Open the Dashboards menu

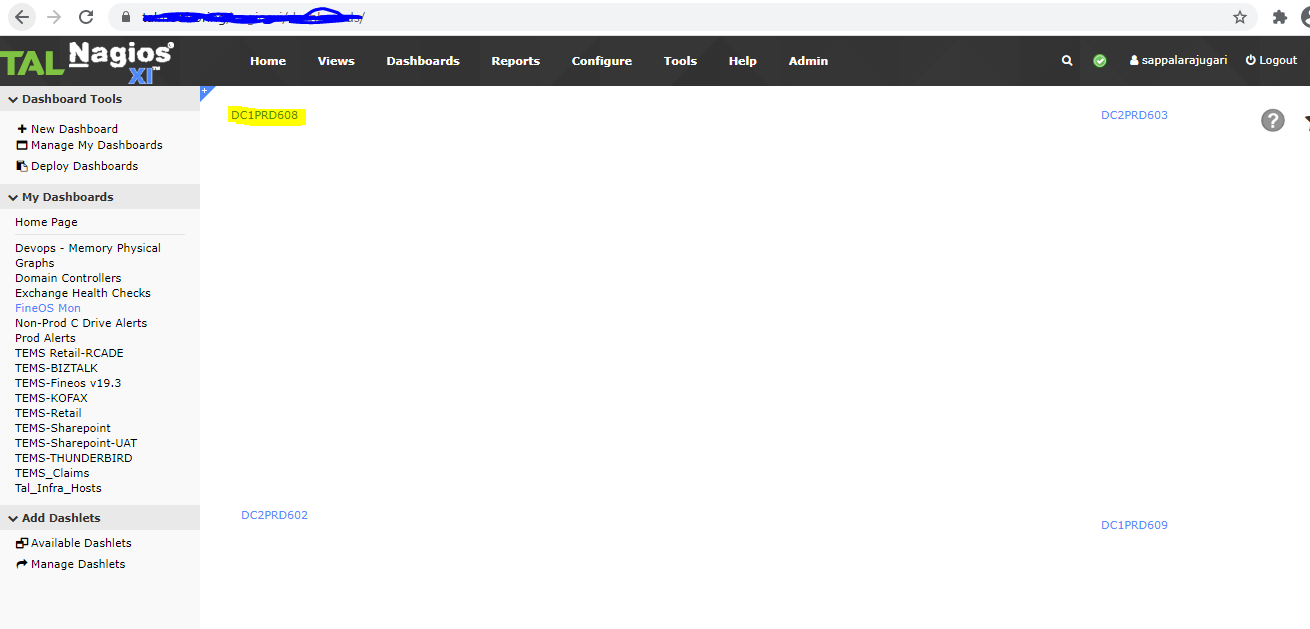click(423, 61)
